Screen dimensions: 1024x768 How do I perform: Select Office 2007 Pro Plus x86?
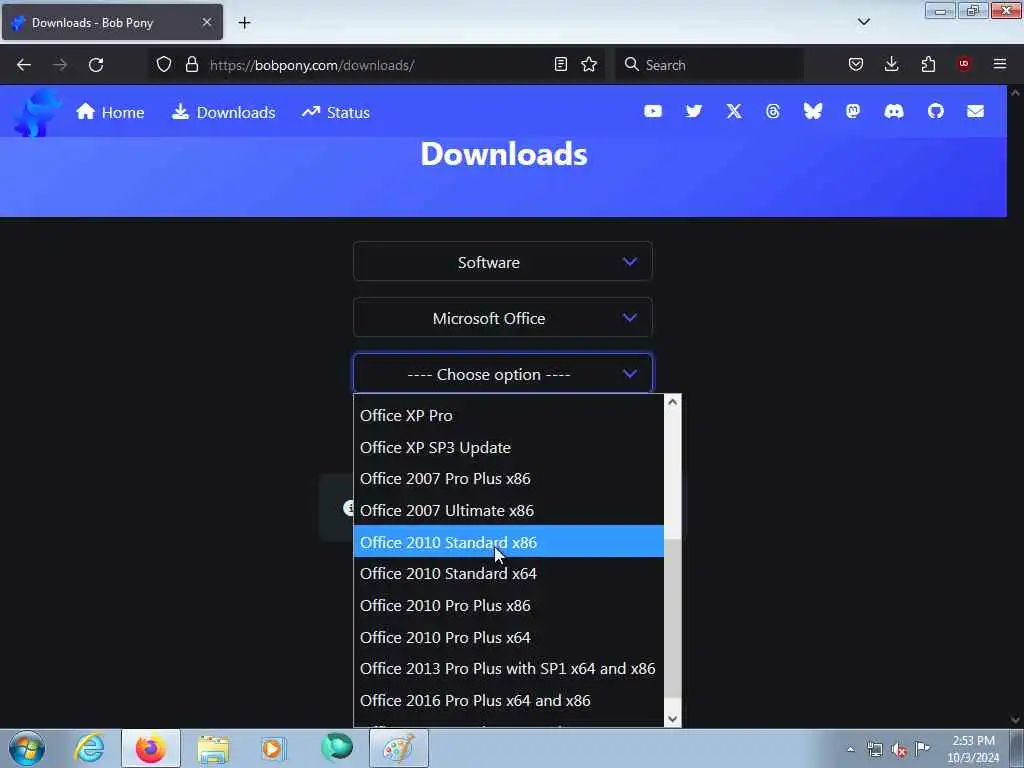[x=508, y=479]
